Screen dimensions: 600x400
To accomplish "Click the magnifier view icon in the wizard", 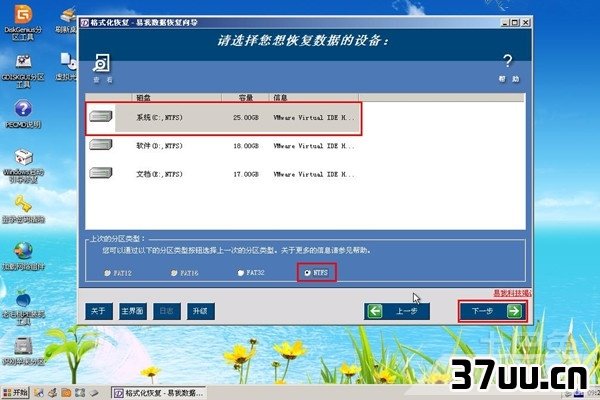I will 101,63.
